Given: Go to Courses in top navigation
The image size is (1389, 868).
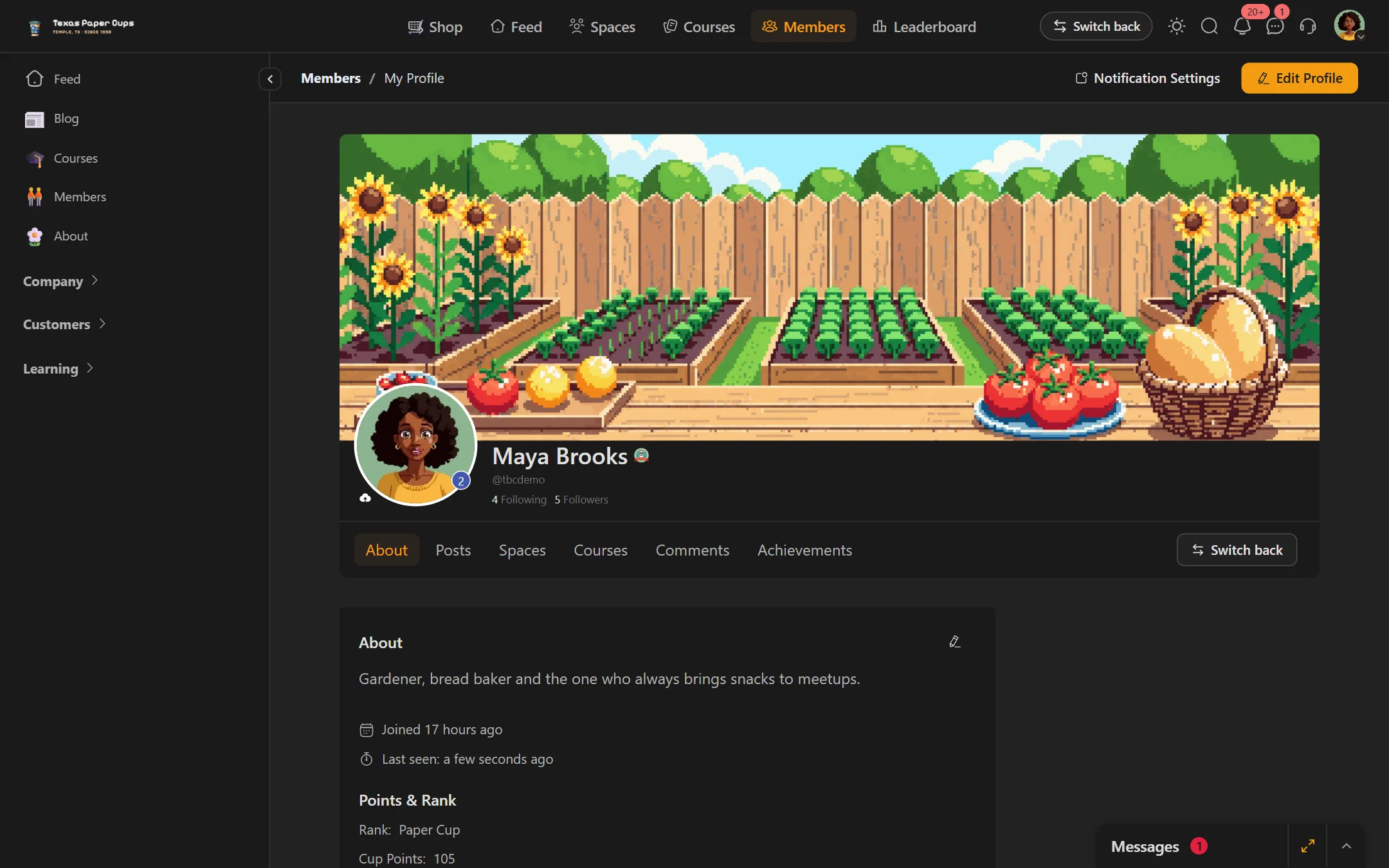Looking at the screenshot, I should point(699,26).
